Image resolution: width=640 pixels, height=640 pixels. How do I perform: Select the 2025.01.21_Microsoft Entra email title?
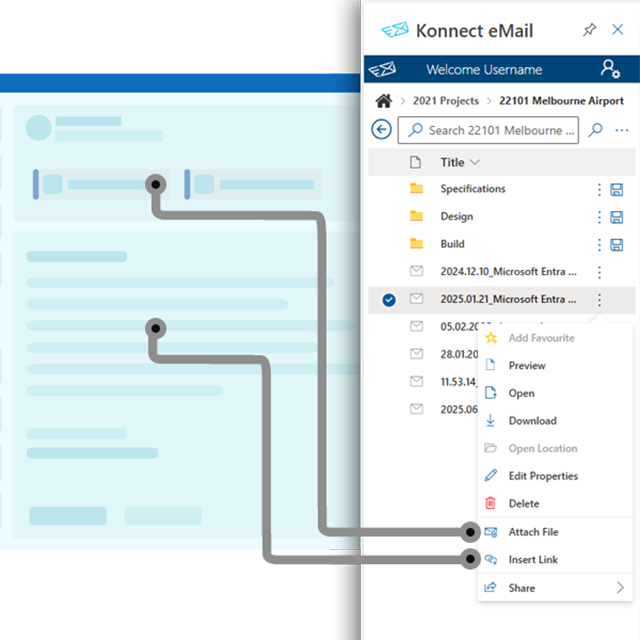508,299
